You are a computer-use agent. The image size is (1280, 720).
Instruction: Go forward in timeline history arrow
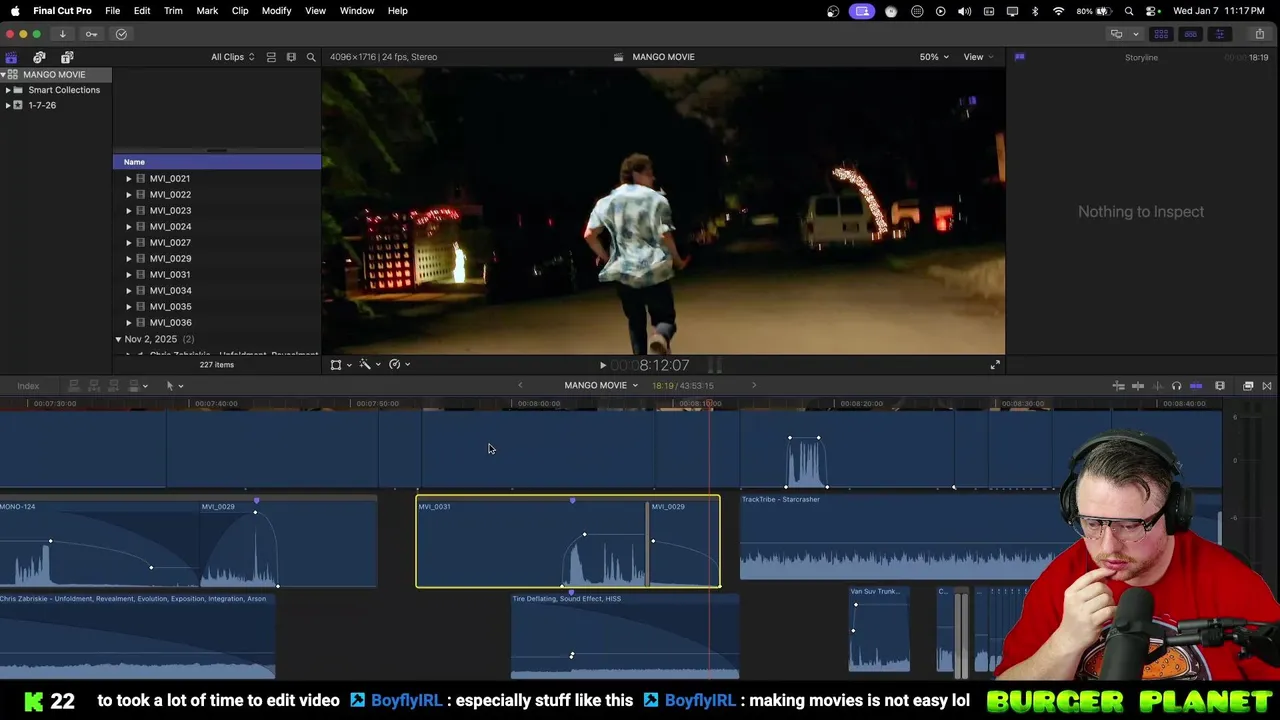(x=754, y=386)
